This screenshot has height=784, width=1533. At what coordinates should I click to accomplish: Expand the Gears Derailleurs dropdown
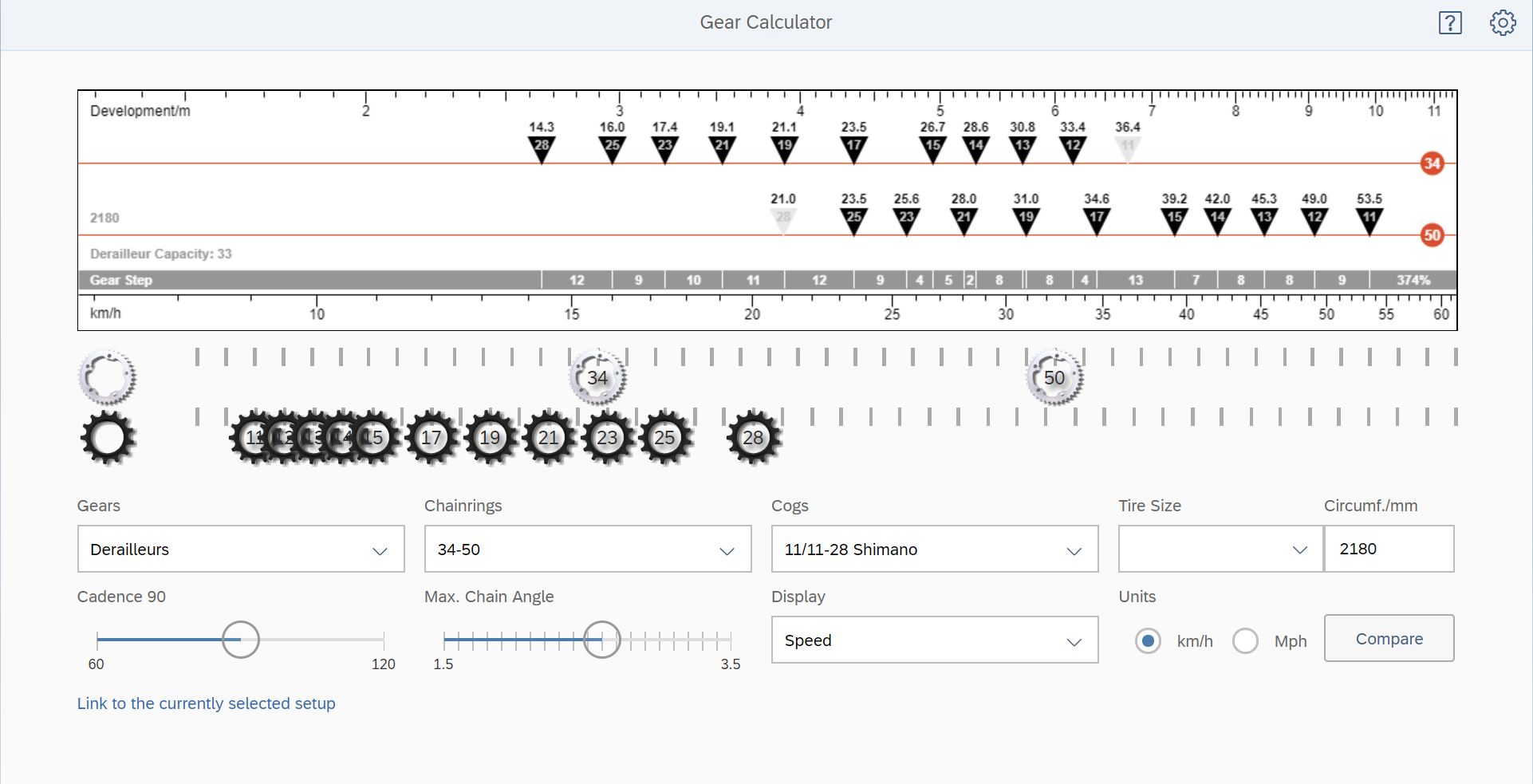click(x=240, y=550)
